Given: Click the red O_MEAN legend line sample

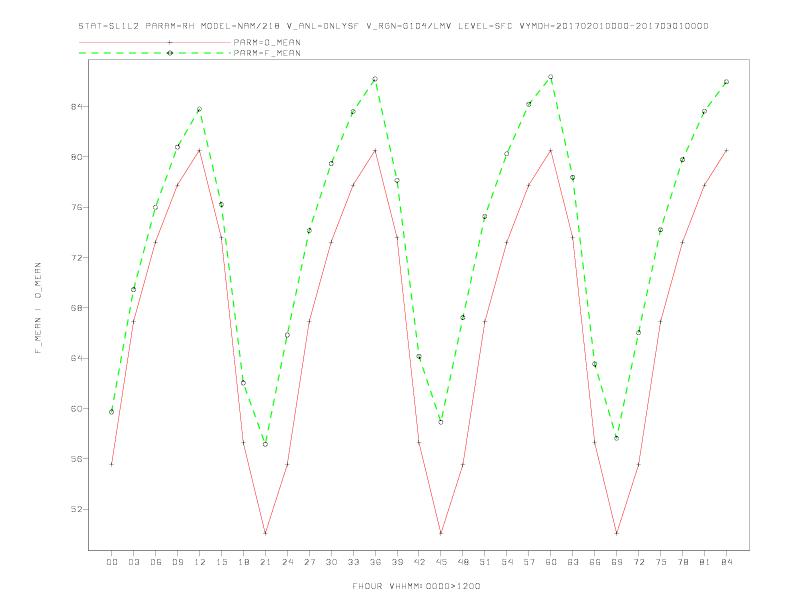Looking at the screenshot, I should point(155,42).
